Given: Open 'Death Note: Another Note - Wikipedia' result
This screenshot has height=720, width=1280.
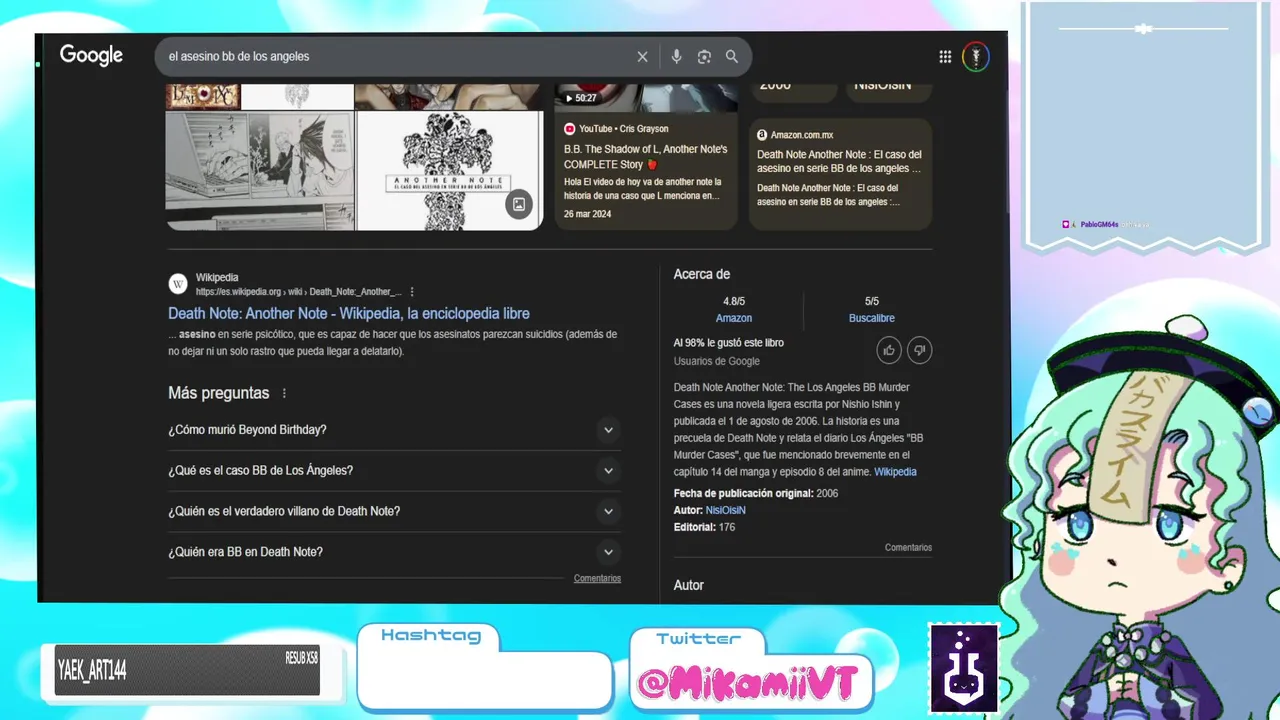Looking at the screenshot, I should (x=349, y=314).
